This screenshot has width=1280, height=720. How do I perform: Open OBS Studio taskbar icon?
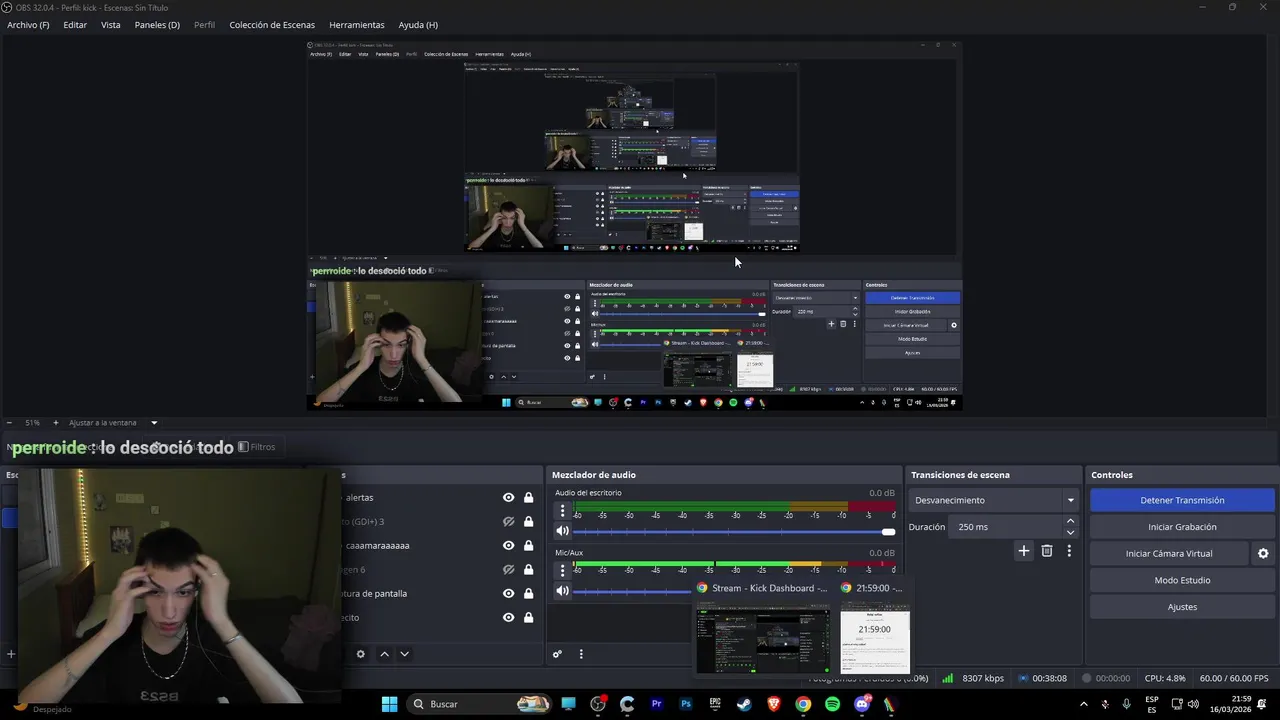(598, 704)
